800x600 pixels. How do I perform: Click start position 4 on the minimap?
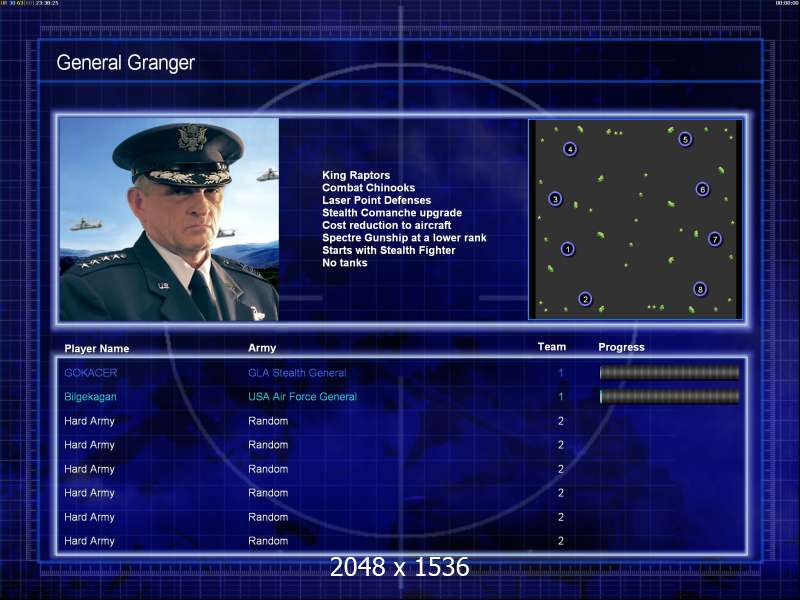pos(570,149)
